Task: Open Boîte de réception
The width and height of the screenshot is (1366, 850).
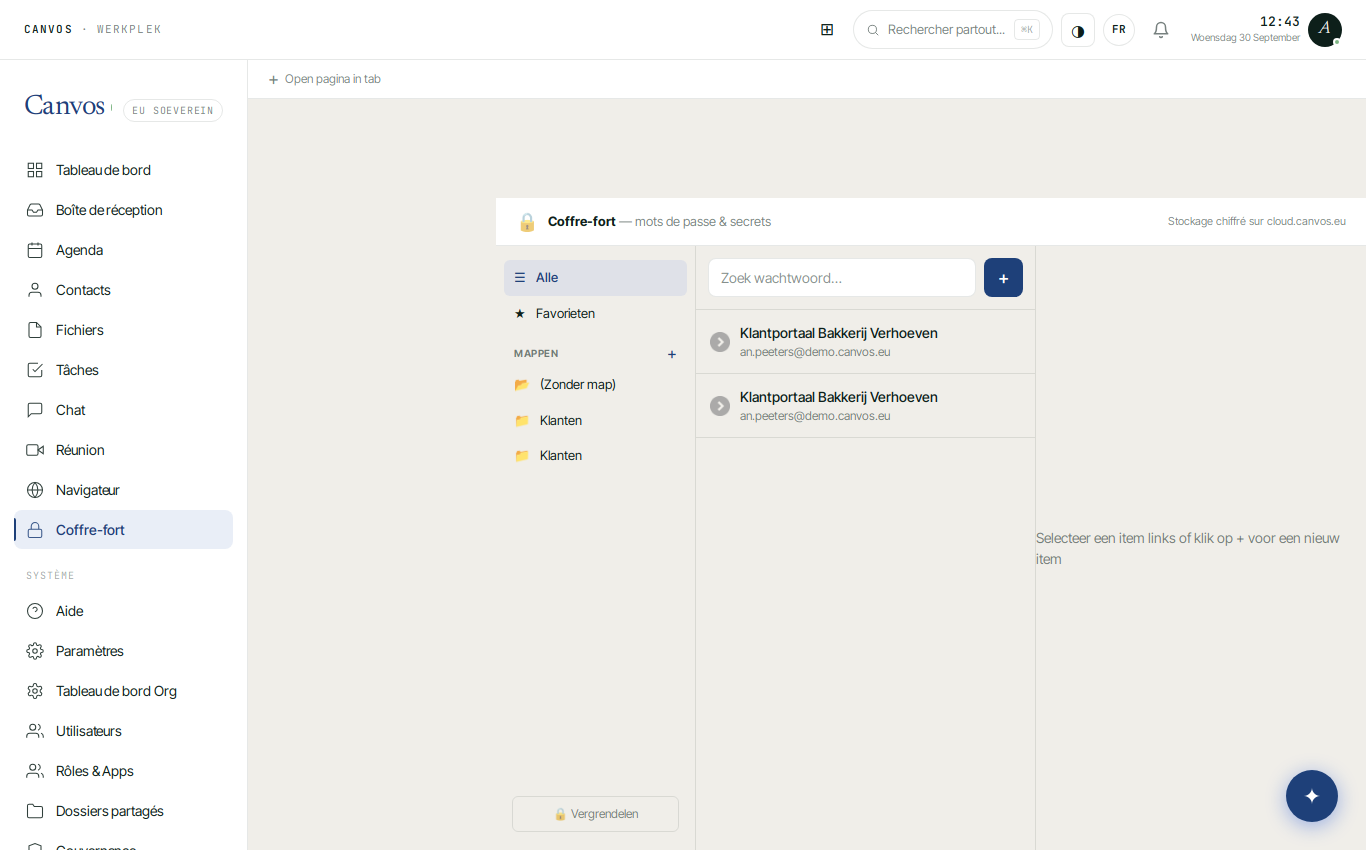Action: pos(123,210)
